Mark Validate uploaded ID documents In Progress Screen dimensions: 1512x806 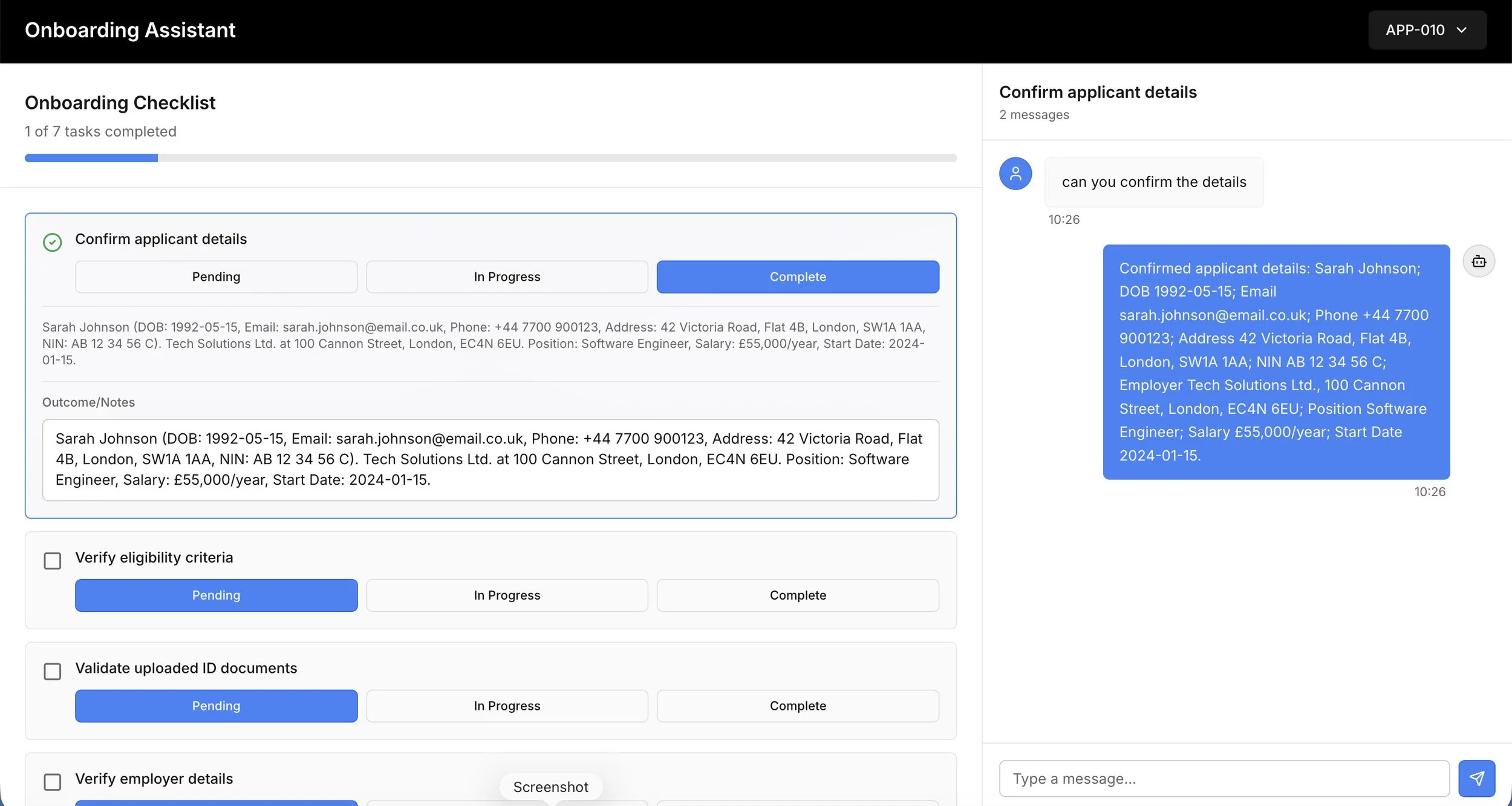click(507, 706)
